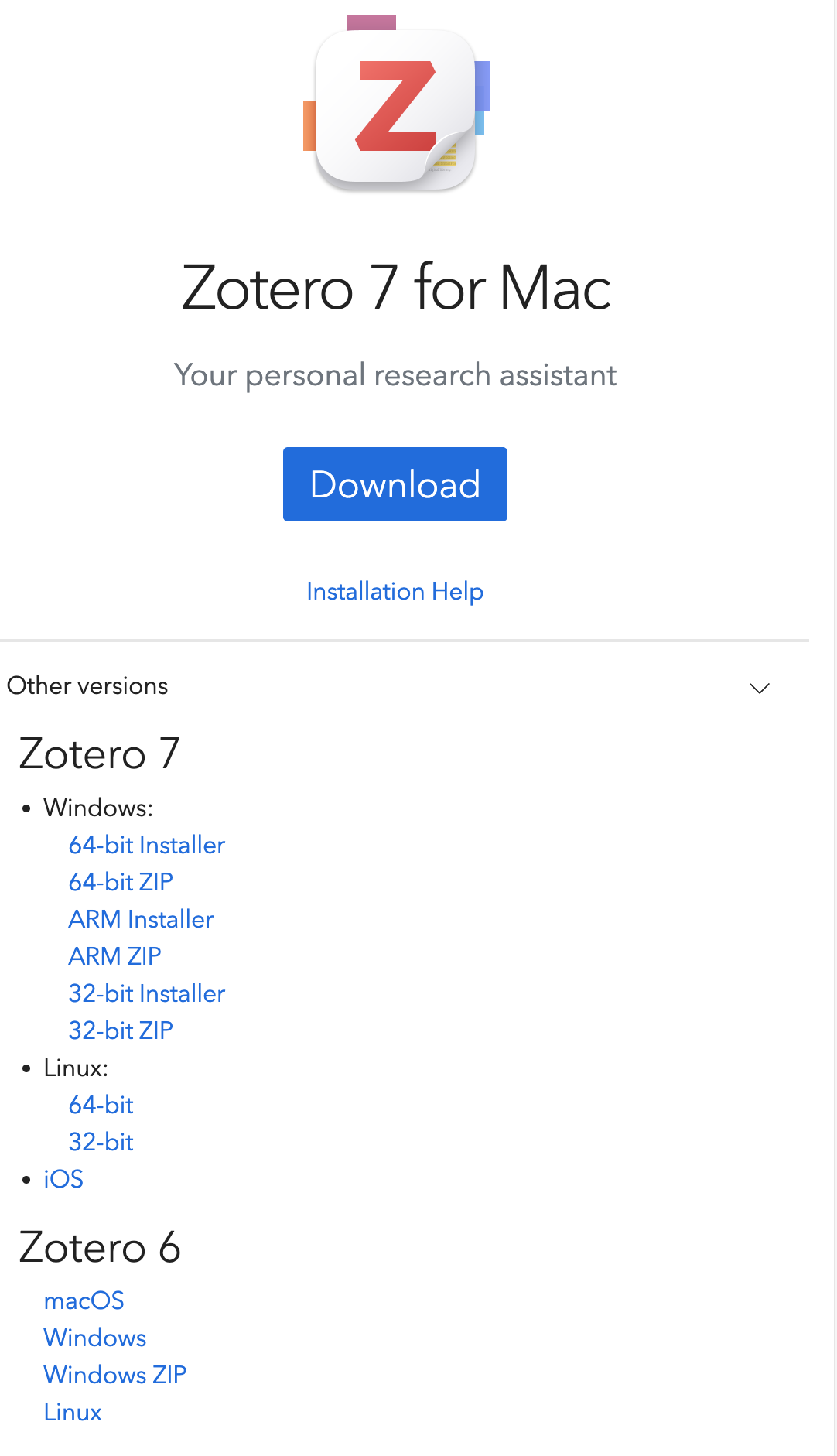The image size is (837, 1456).
Task: Download Linux 32-bit version
Action: [x=101, y=1142]
